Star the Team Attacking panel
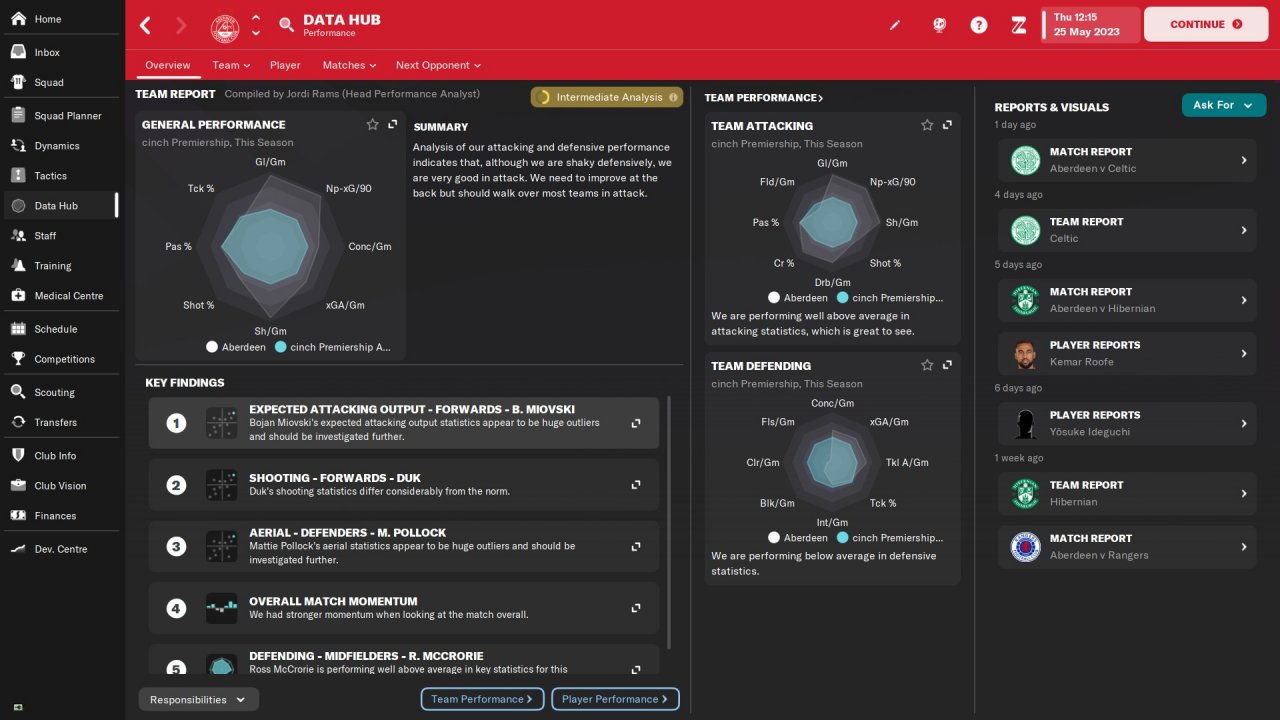Screen dimensions: 1280x720 pyautogui.click(x=927, y=125)
